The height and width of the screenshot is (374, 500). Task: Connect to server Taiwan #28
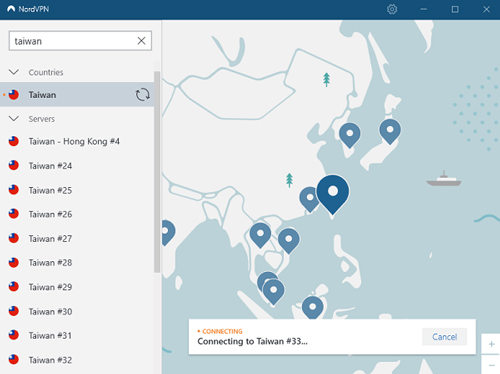click(x=77, y=263)
